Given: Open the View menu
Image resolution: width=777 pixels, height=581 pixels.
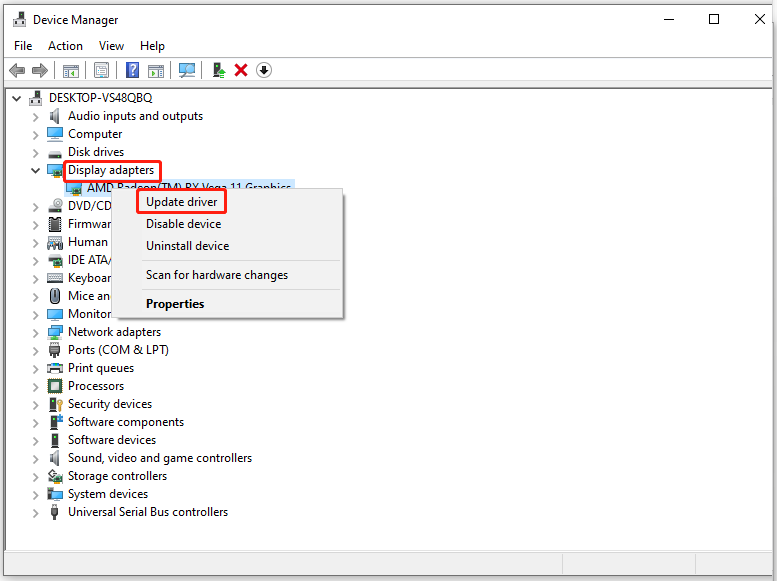Looking at the screenshot, I should (x=111, y=46).
